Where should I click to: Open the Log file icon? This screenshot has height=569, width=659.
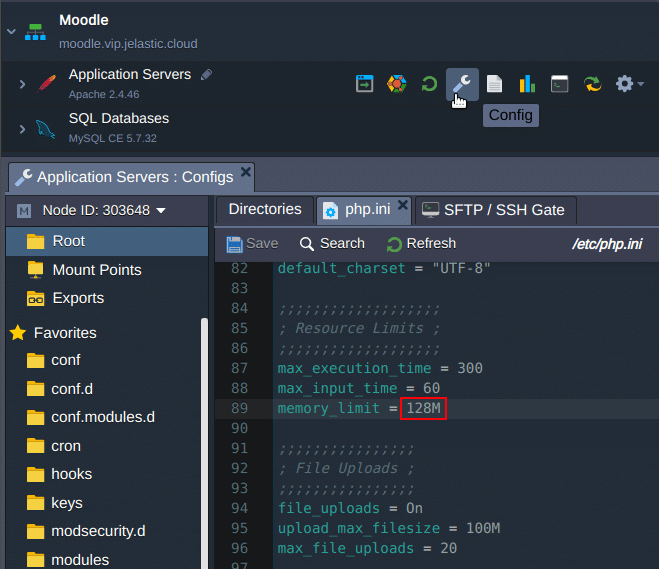[494, 84]
